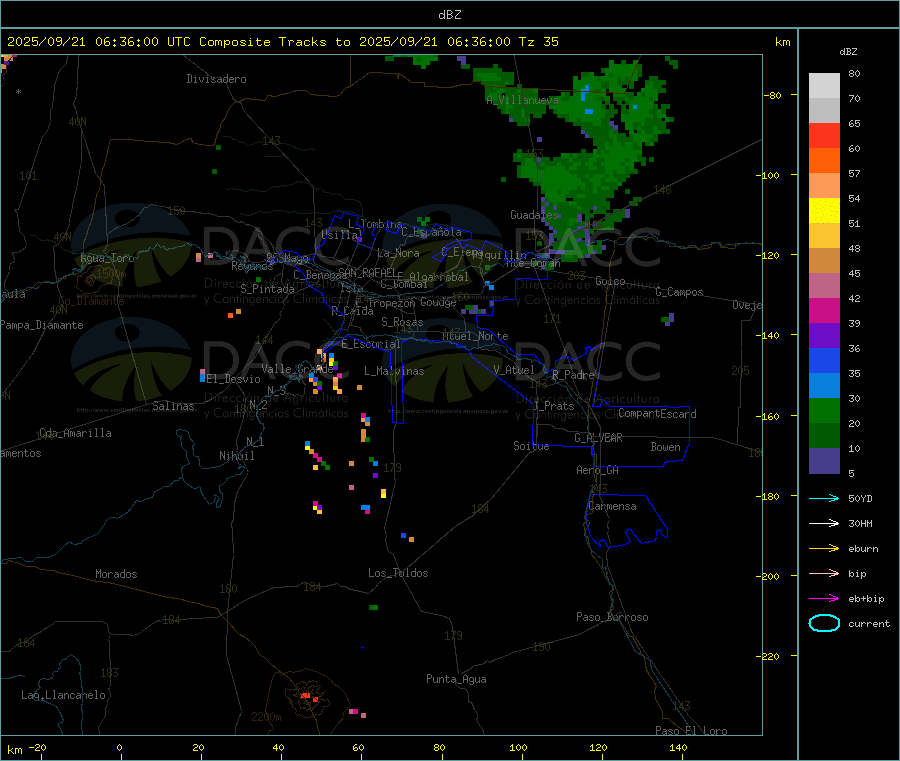Click the 'Guadales' place label
Screen dimensions: 900x761
point(534,215)
